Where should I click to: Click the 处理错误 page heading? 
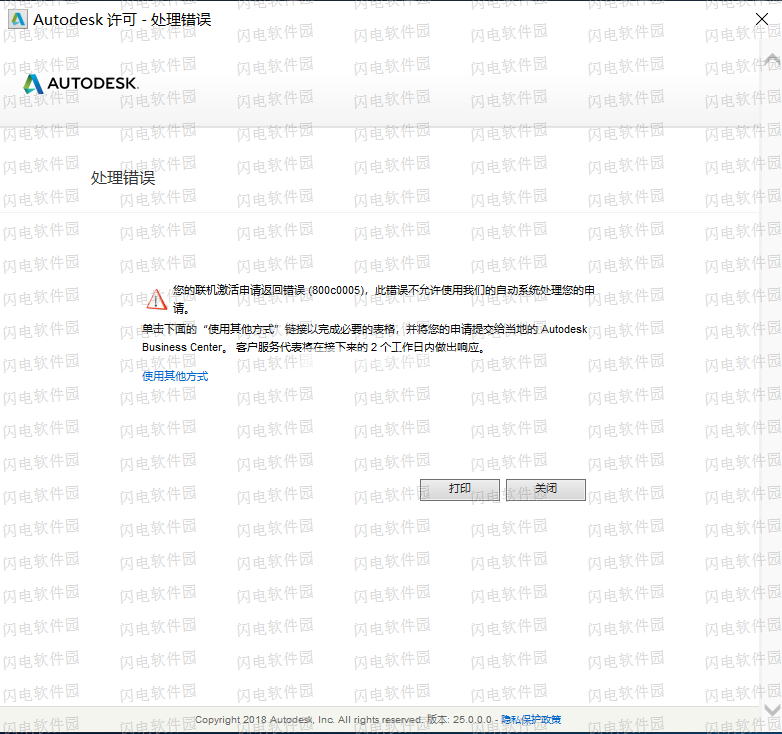pyautogui.click(x=123, y=178)
